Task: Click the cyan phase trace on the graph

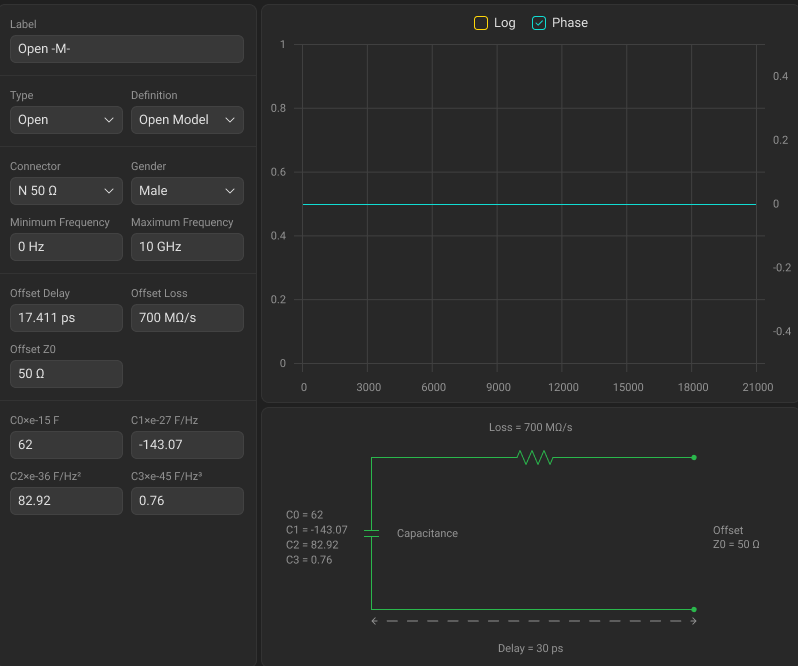Action: pos(530,204)
